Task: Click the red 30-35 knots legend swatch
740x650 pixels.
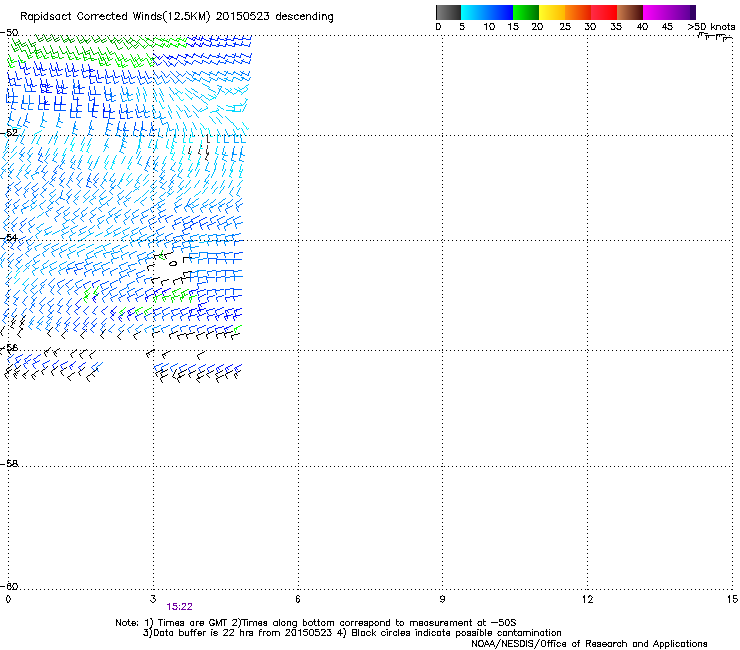Action: [604, 12]
